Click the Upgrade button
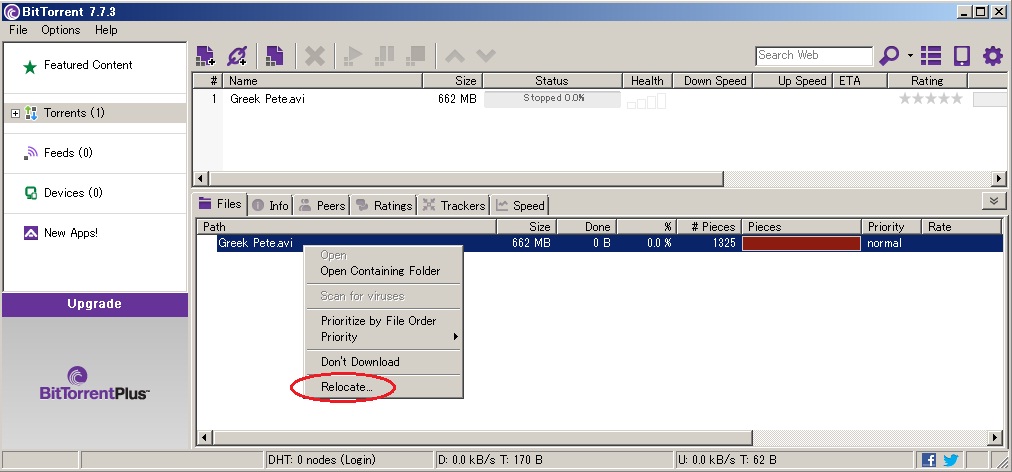This screenshot has height=472, width=1012. (94, 304)
